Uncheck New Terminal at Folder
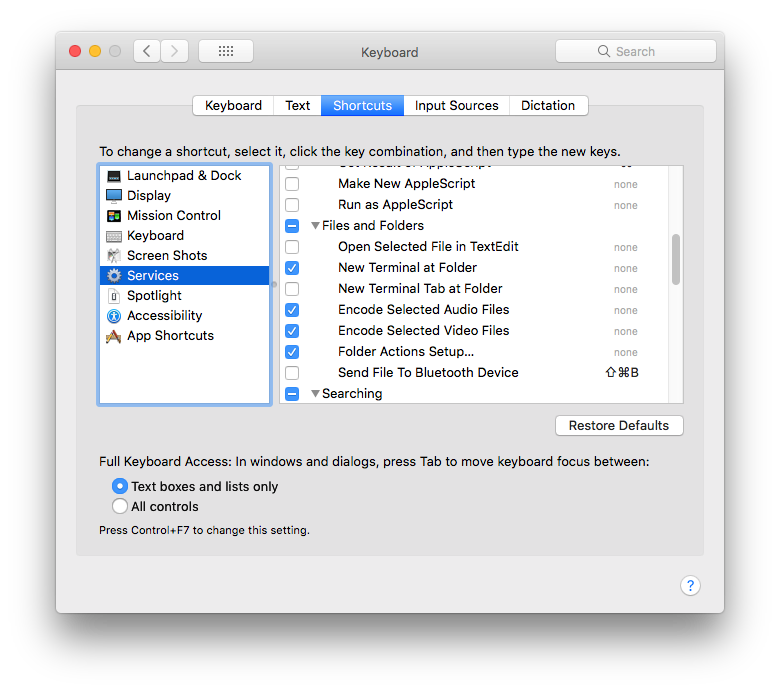 click(x=292, y=268)
